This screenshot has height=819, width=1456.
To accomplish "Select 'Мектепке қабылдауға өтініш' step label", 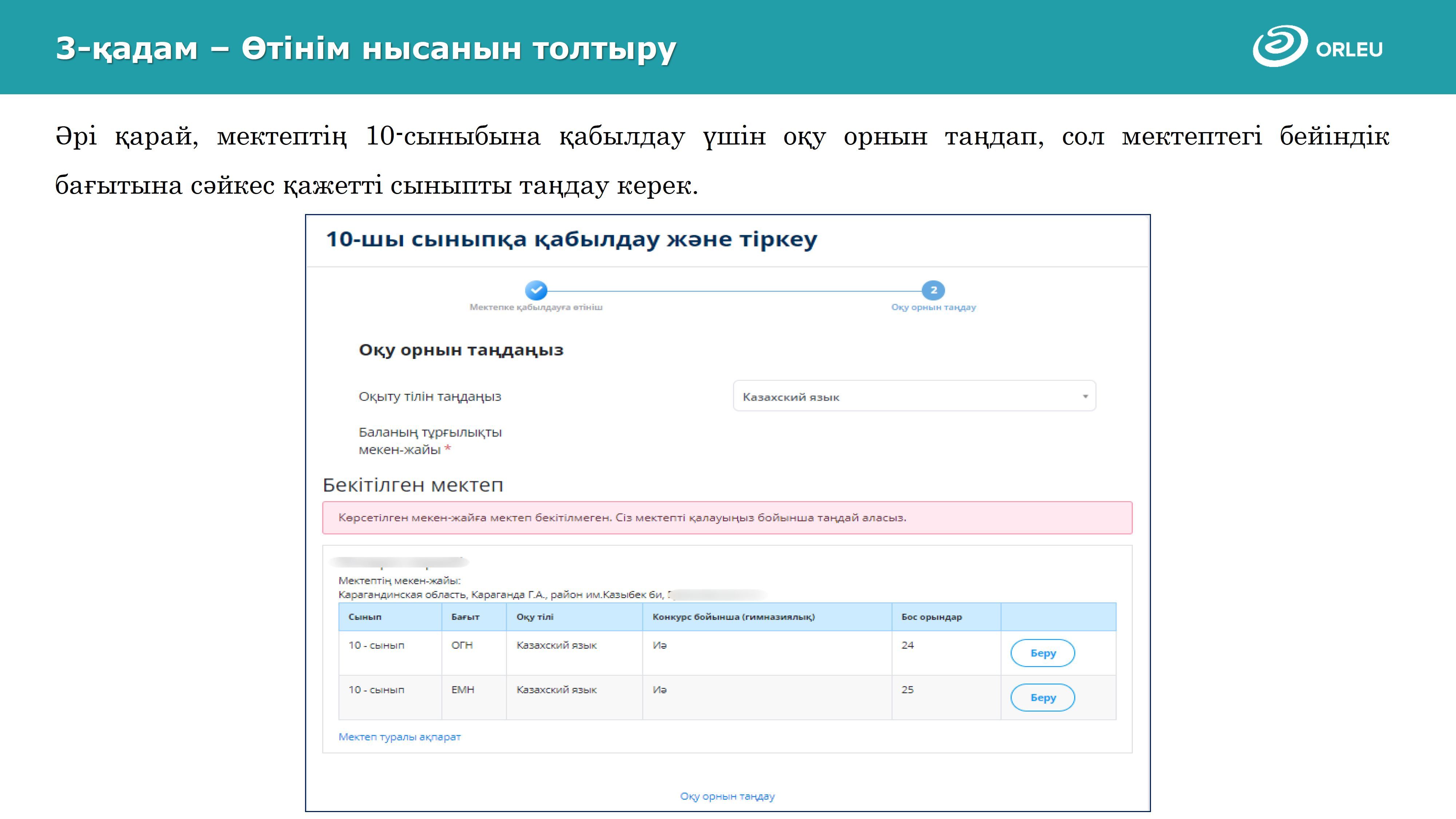I will pyautogui.click(x=536, y=307).
